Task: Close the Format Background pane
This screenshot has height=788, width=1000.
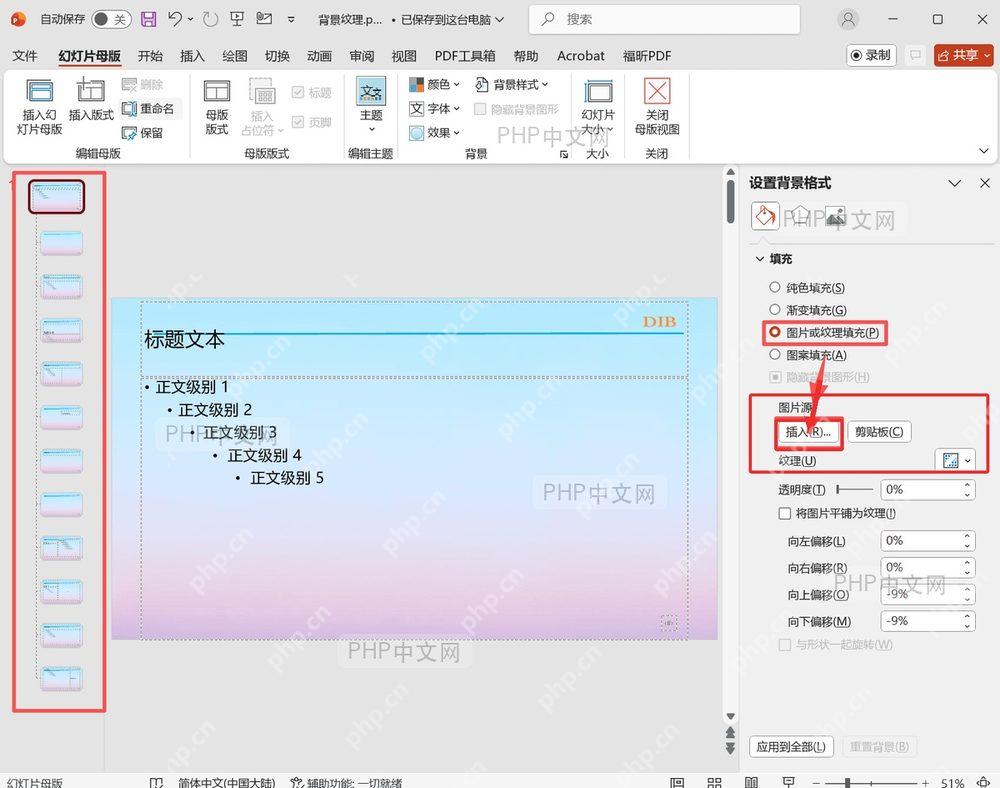Action: (x=984, y=183)
